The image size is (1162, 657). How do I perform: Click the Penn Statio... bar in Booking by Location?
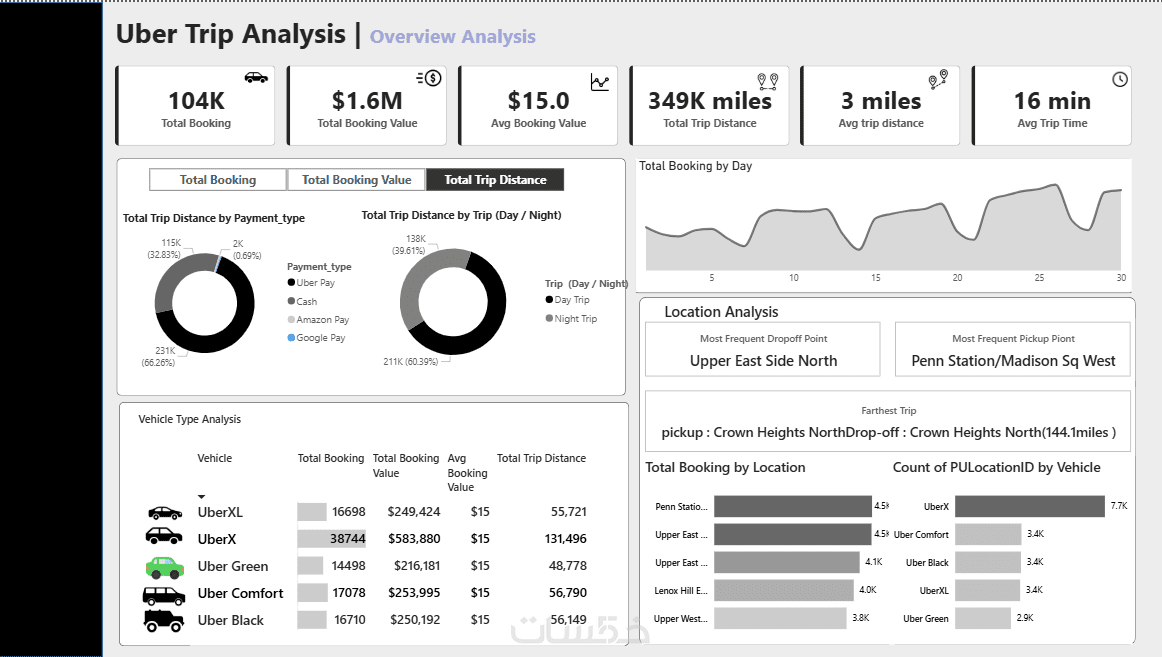click(793, 507)
